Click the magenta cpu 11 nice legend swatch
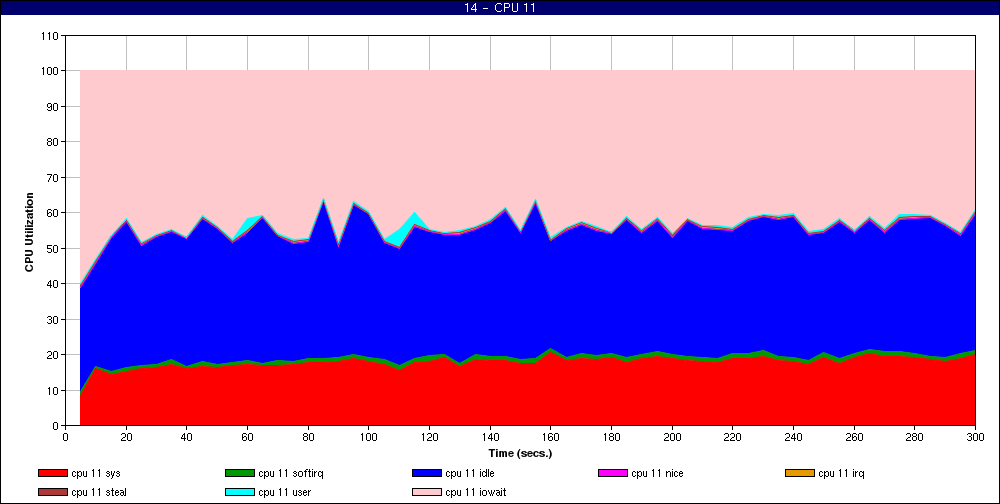 pyautogui.click(x=613, y=473)
